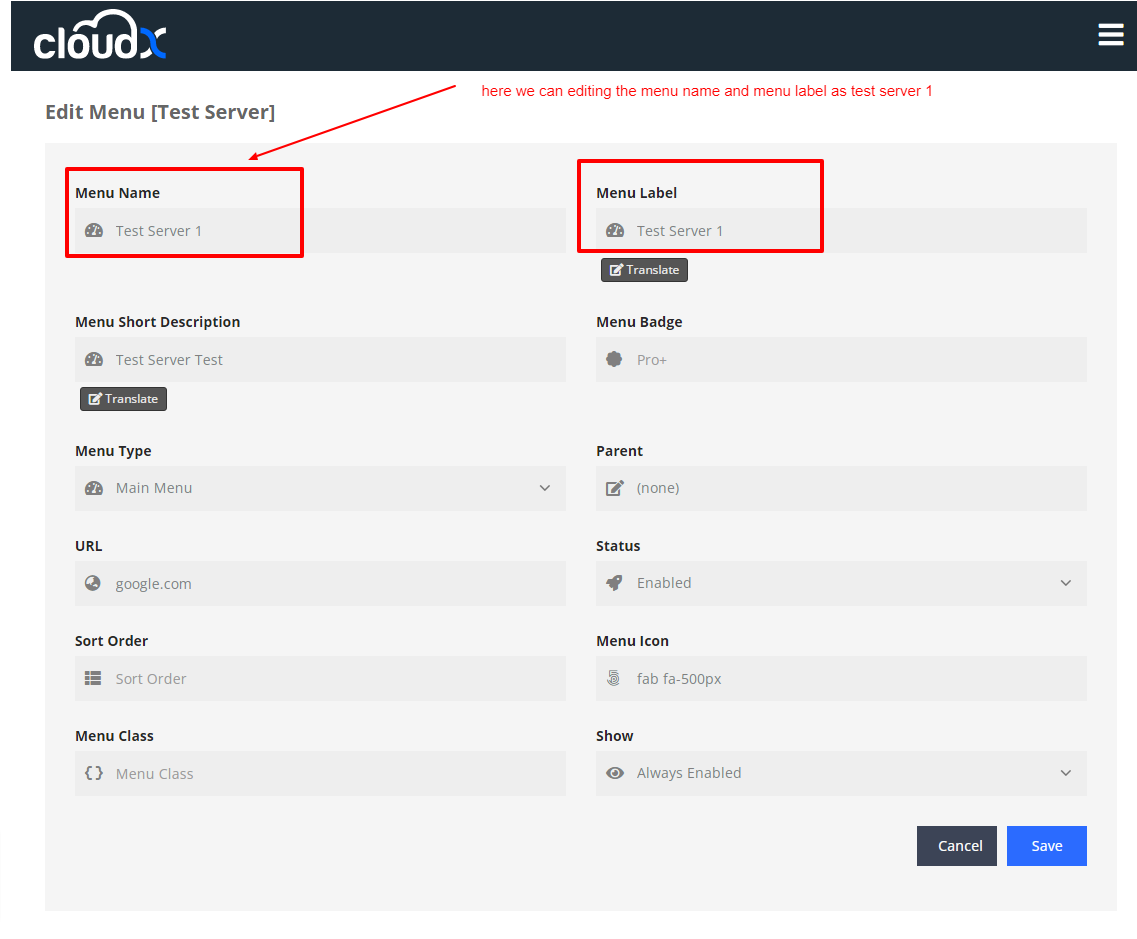Click the cloudX logo
The height and width of the screenshot is (939, 1137).
click(x=100, y=37)
